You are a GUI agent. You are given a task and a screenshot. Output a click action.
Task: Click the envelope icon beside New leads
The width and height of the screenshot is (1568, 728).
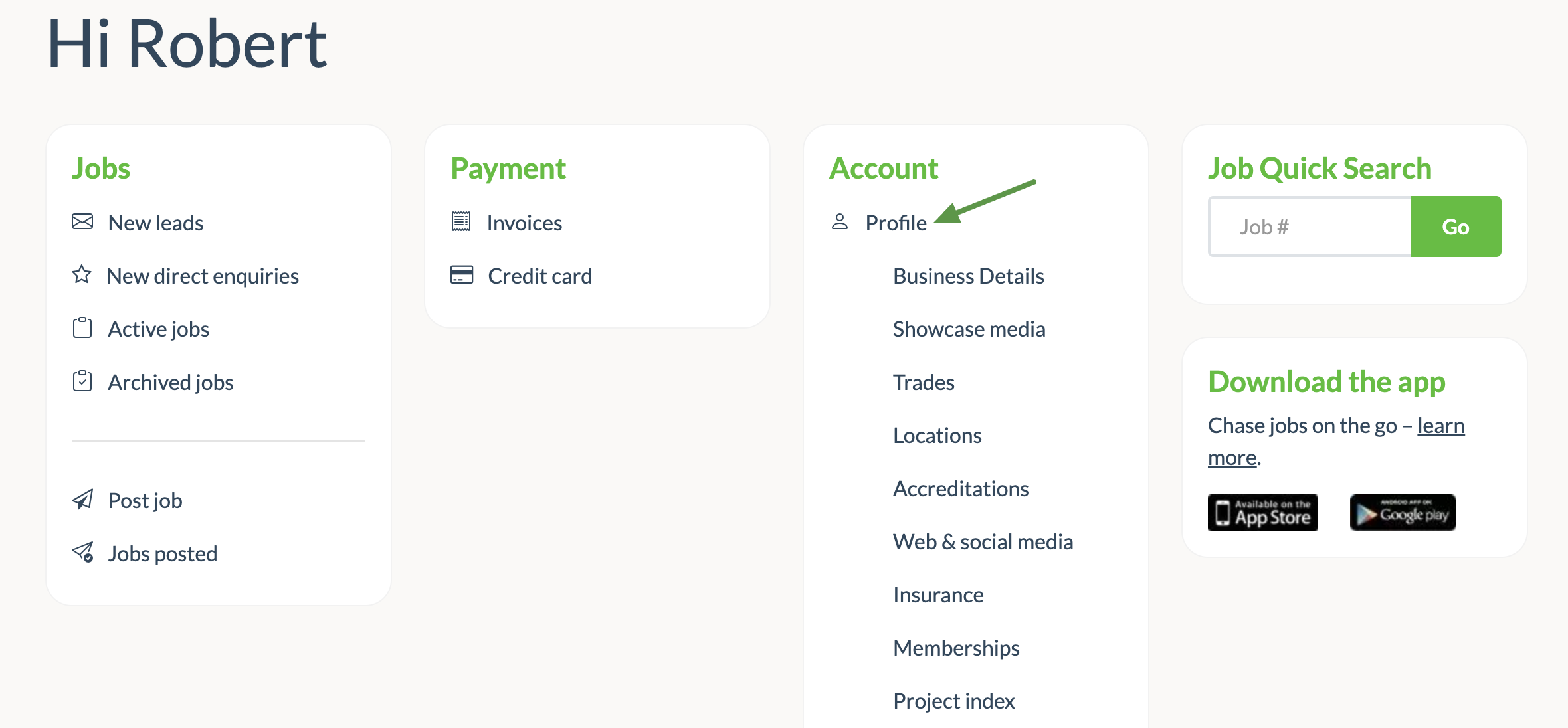[x=82, y=222]
